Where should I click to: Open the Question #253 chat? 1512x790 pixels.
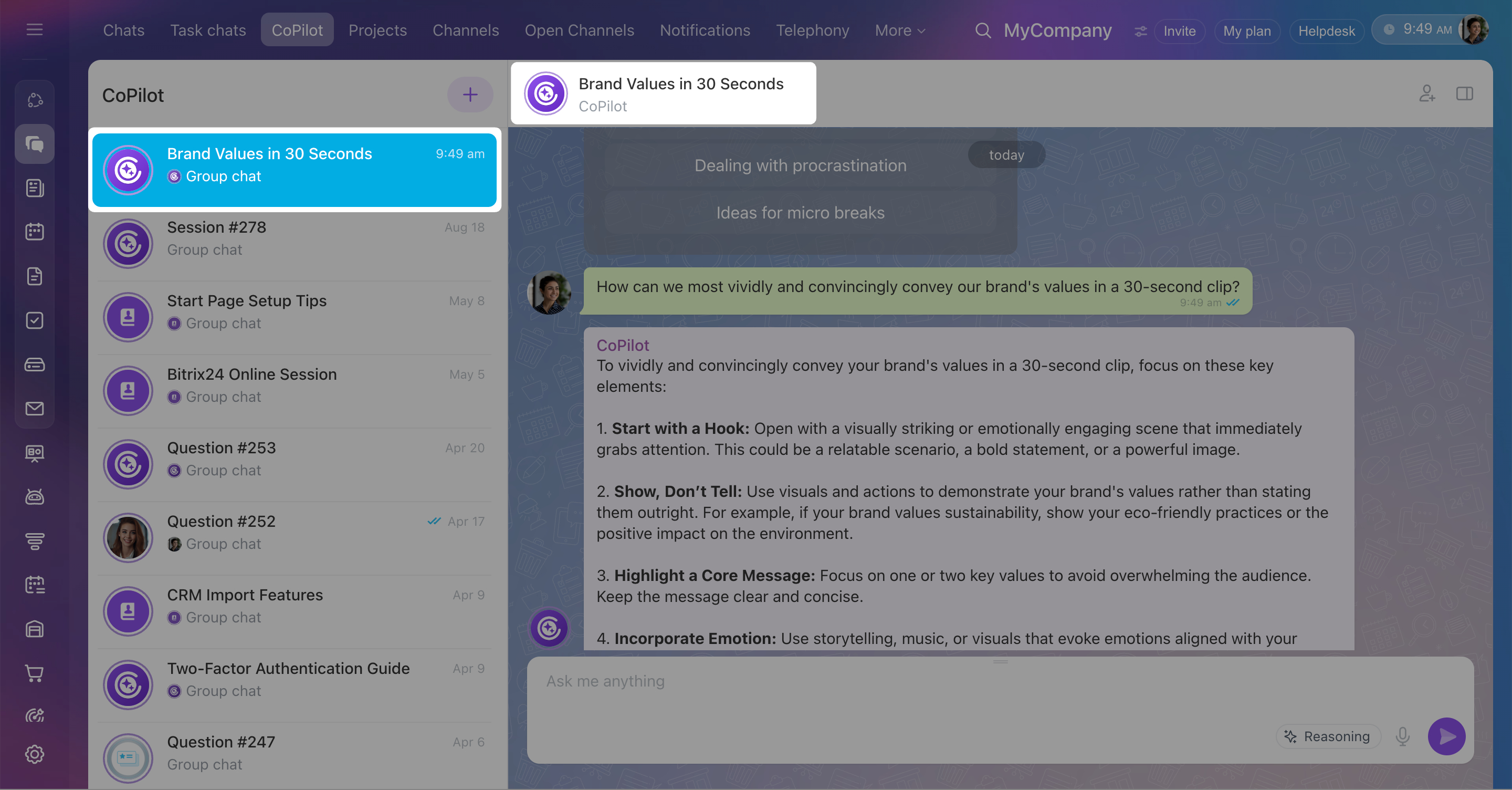pos(294,464)
